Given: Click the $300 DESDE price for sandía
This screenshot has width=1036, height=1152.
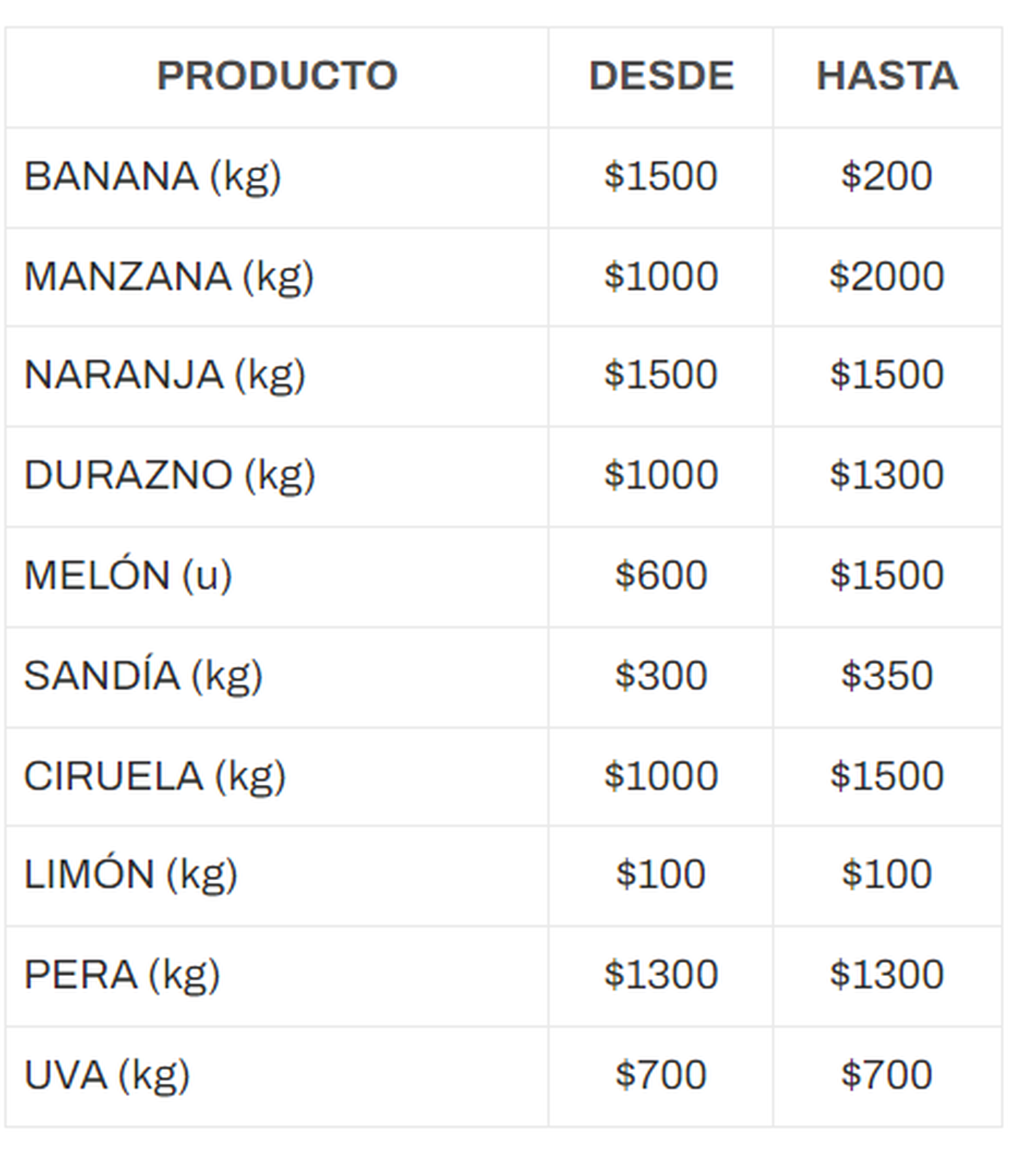Looking at the screenshot, I should [661, 676].
